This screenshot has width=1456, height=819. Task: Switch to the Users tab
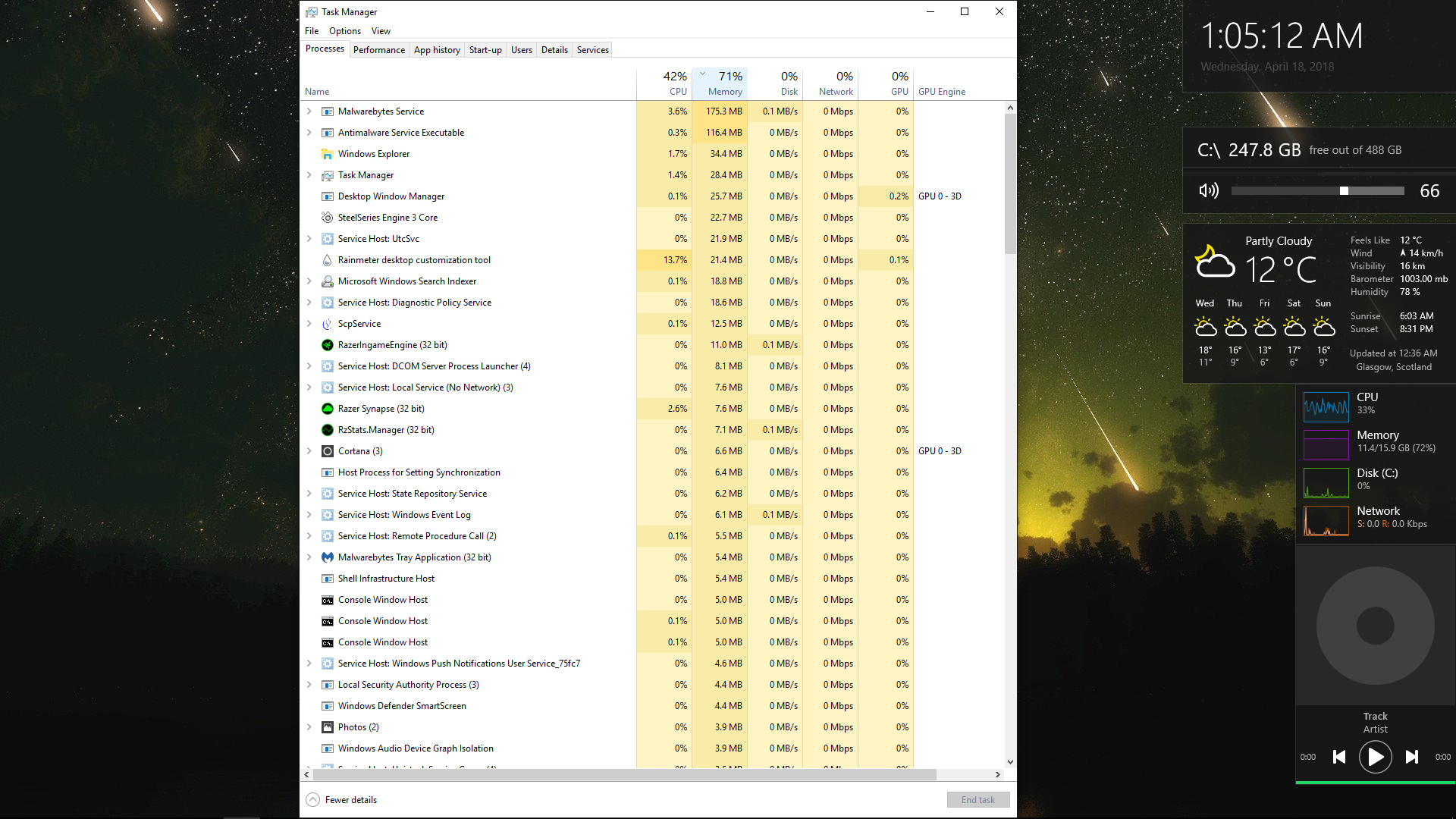coord(522,50)
